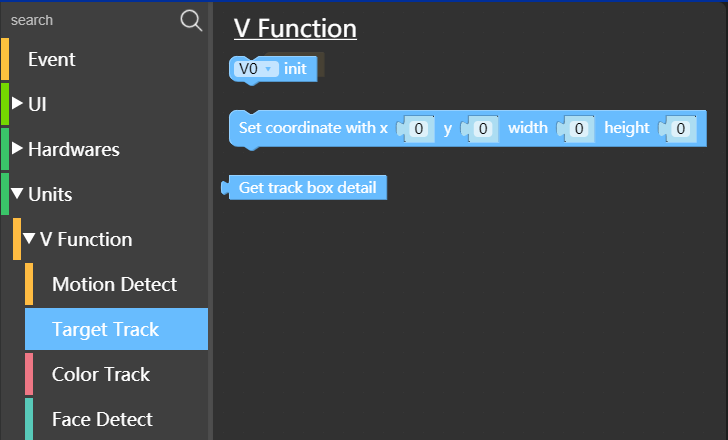The height and width of the screenshot is (440, 728).
Task: Pick the Set coordinate block label
Action: pos(313,128)
